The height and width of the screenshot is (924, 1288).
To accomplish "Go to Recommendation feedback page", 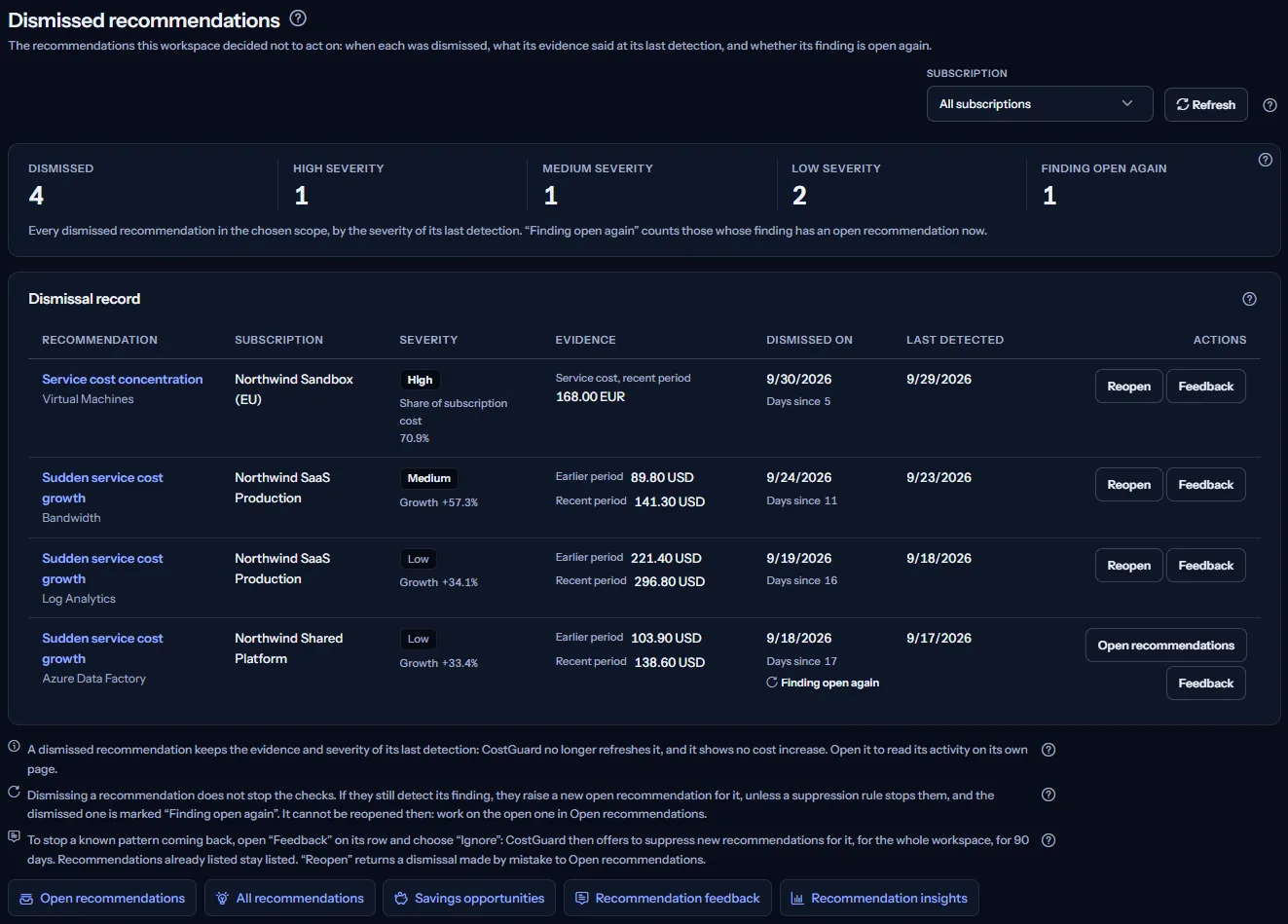I will [668, 899].
